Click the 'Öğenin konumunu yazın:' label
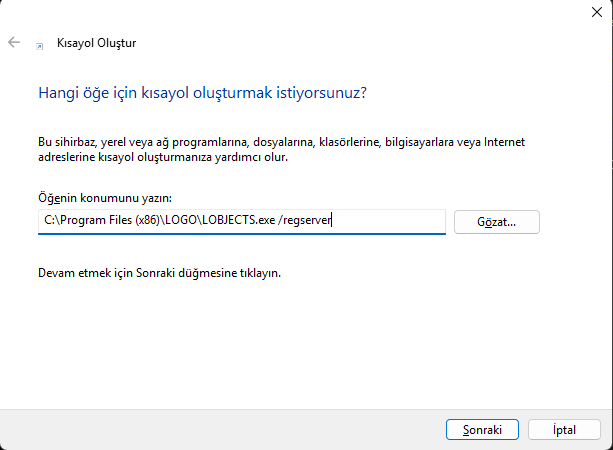The image size is (613, 450). coord(105,199)
